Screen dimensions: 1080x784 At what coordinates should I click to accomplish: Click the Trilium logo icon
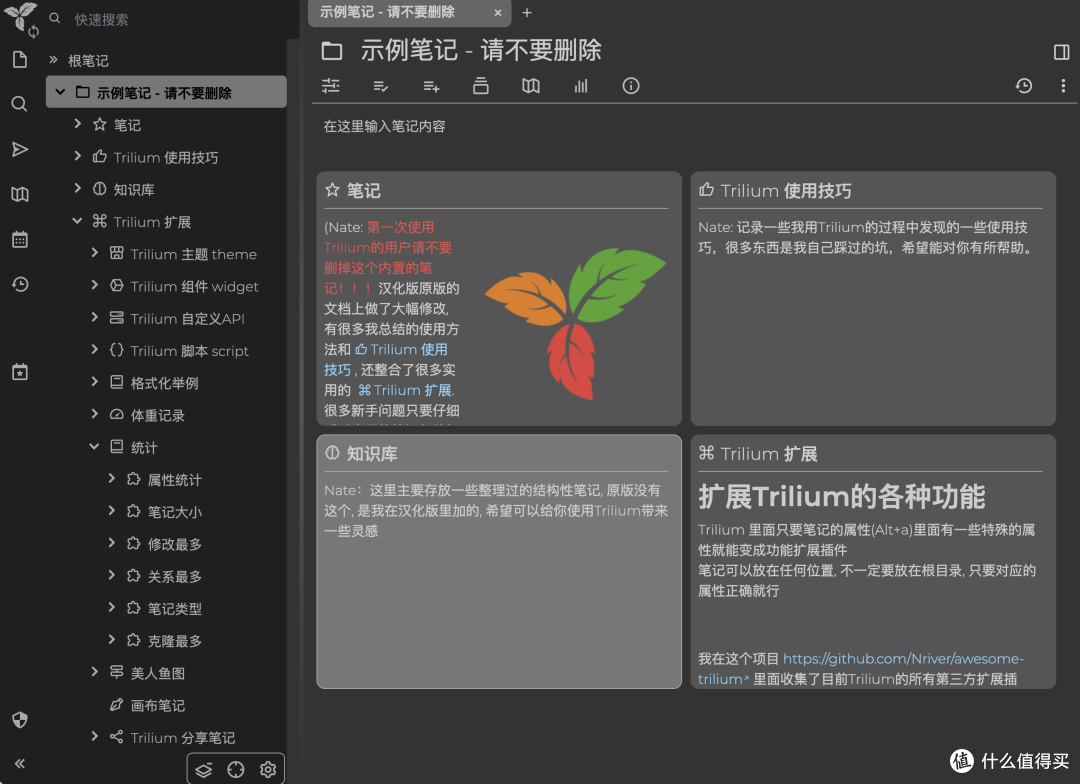19,17
